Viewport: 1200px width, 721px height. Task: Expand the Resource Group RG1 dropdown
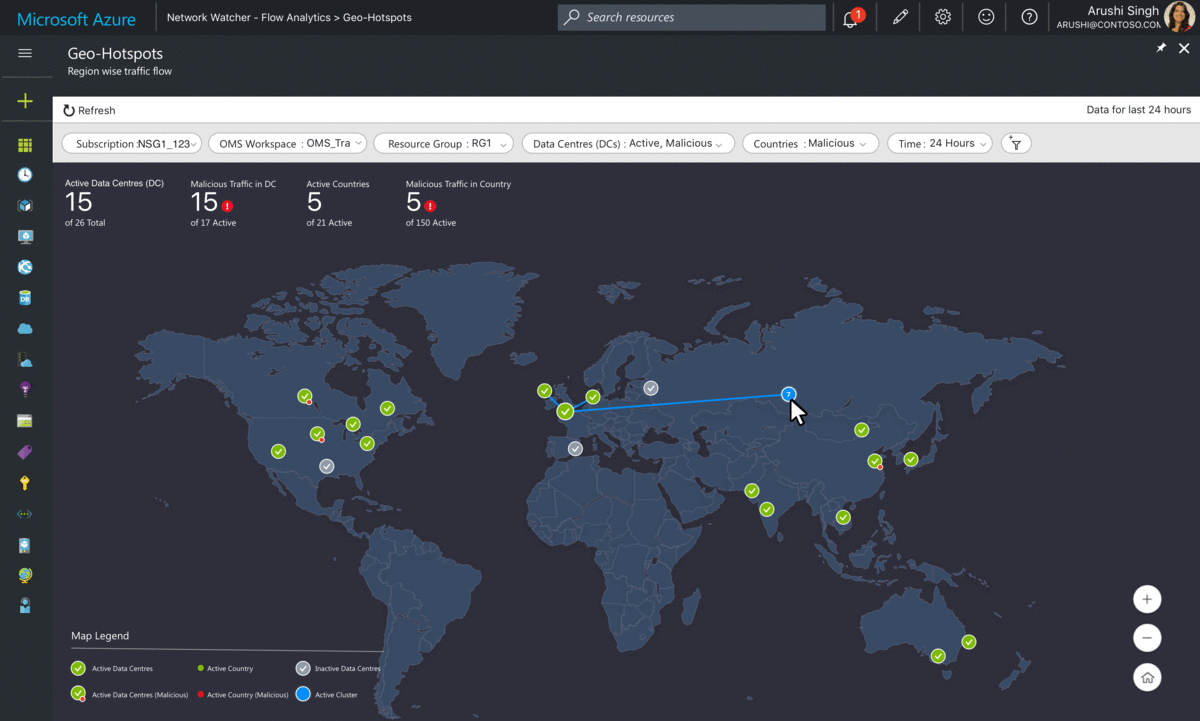click(444, 144)
